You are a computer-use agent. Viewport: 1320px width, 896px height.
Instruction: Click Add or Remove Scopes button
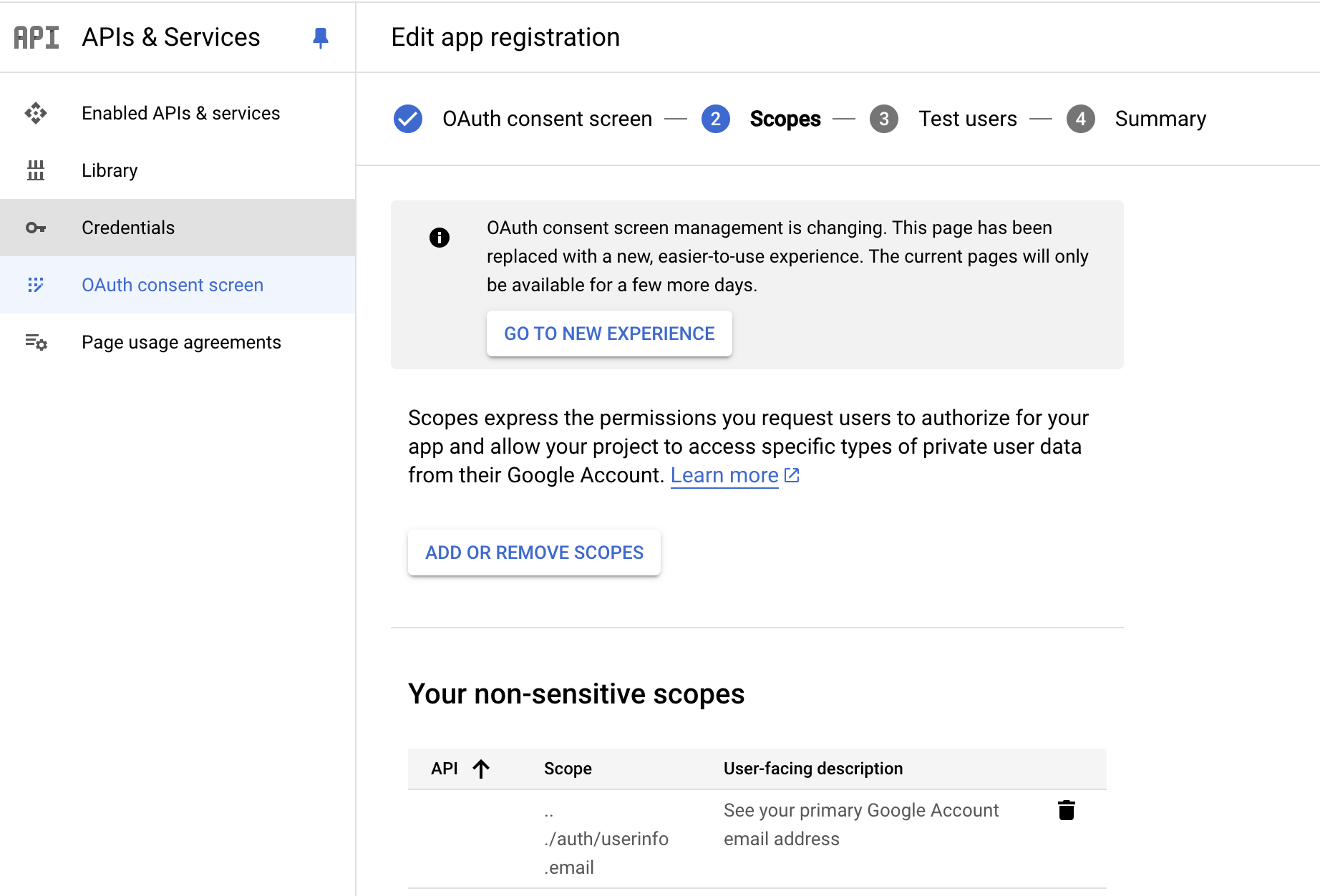534,552
